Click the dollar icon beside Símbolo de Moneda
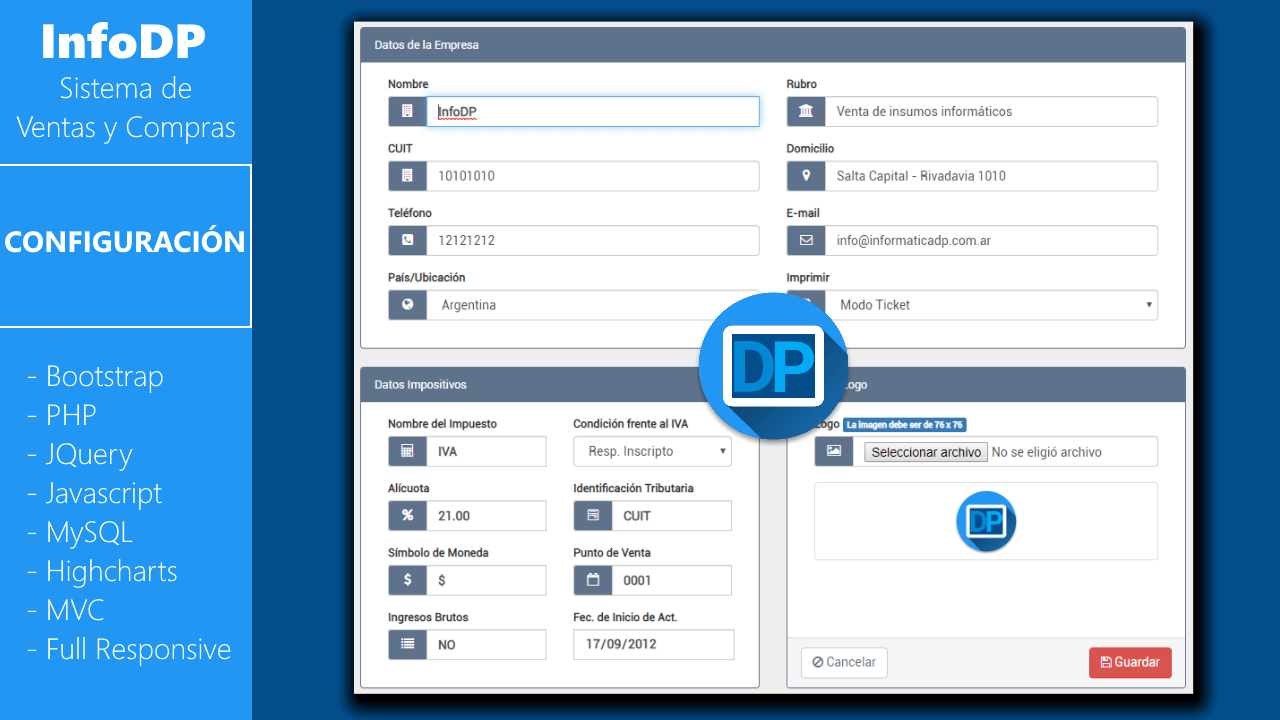1280x720 pixels. [407, 580]
